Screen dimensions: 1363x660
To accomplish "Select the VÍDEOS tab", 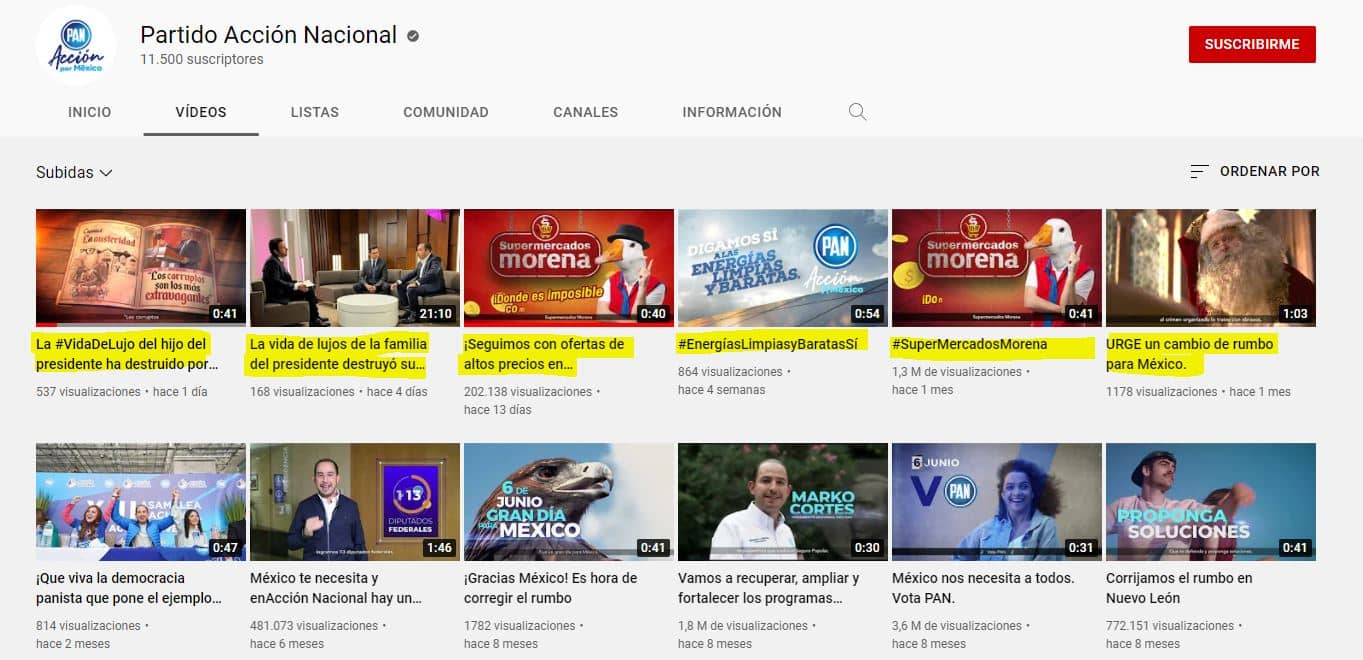I will [x=201, y=112].
